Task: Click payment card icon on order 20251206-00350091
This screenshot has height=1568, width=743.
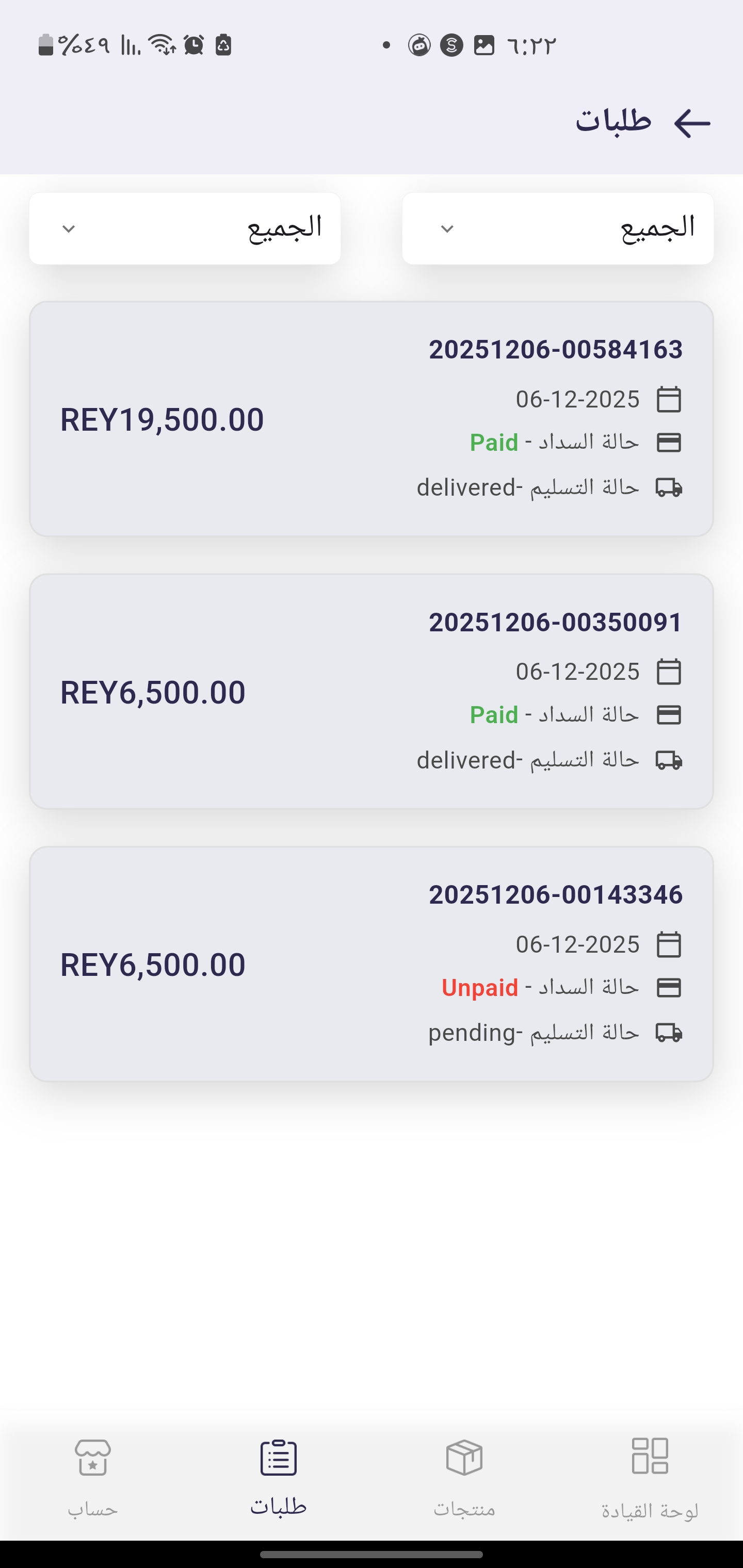Action: tap(669, 714)
